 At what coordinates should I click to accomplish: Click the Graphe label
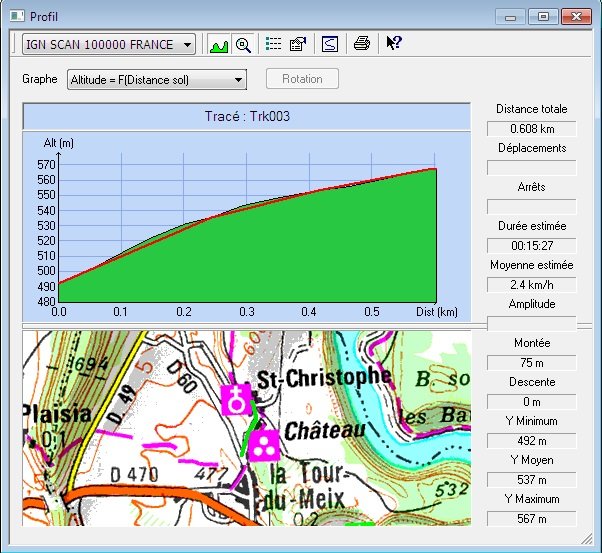coord(40,79)
